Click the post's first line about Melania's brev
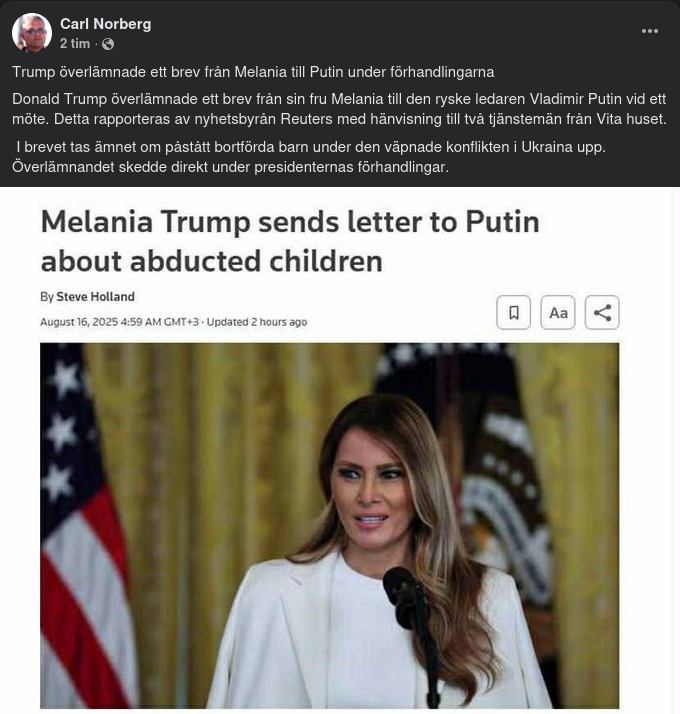680x714 pixels. (253, 72)
